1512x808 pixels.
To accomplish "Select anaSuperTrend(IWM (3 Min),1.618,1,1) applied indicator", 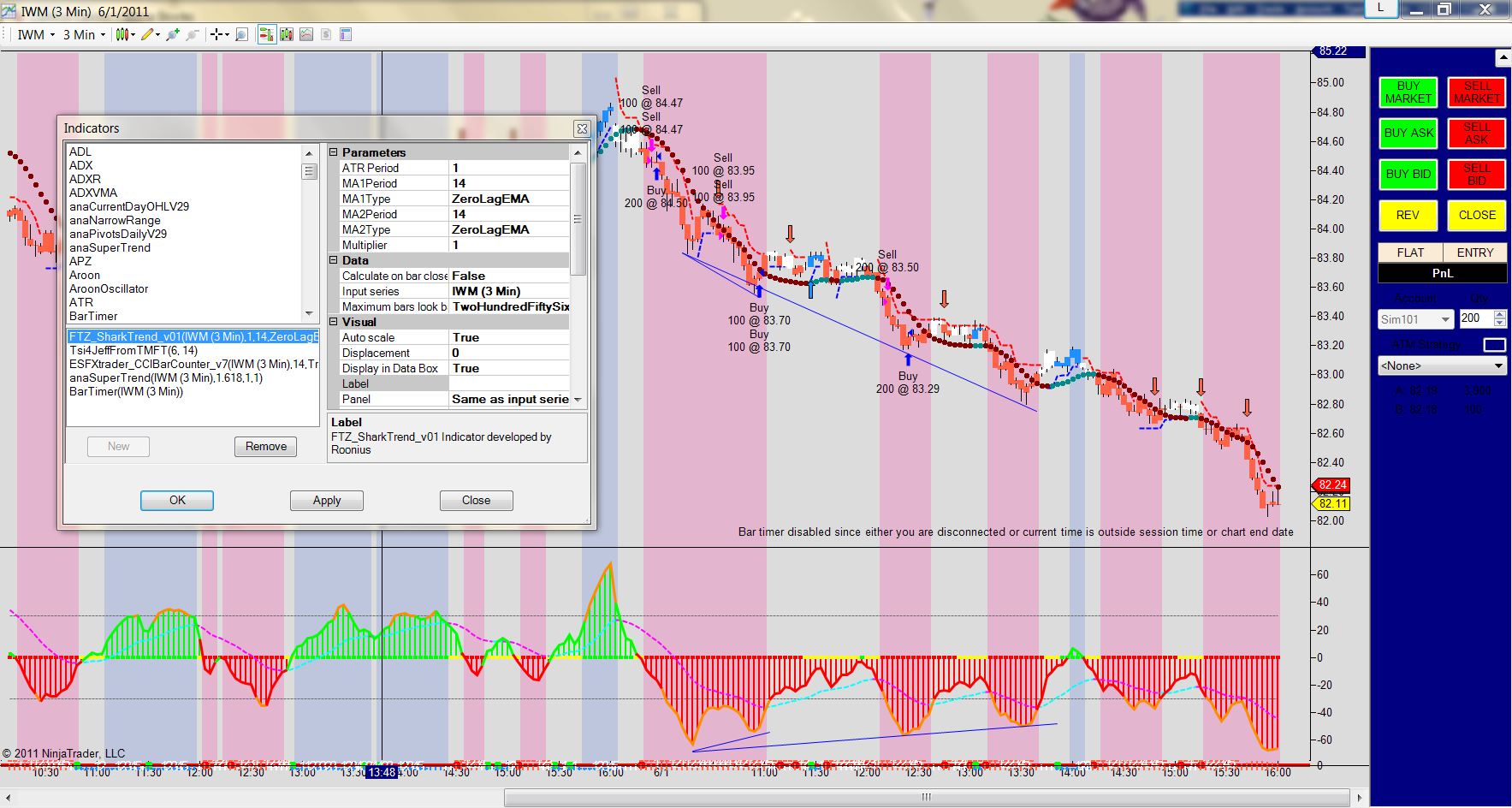I will (x=193, y=377).
